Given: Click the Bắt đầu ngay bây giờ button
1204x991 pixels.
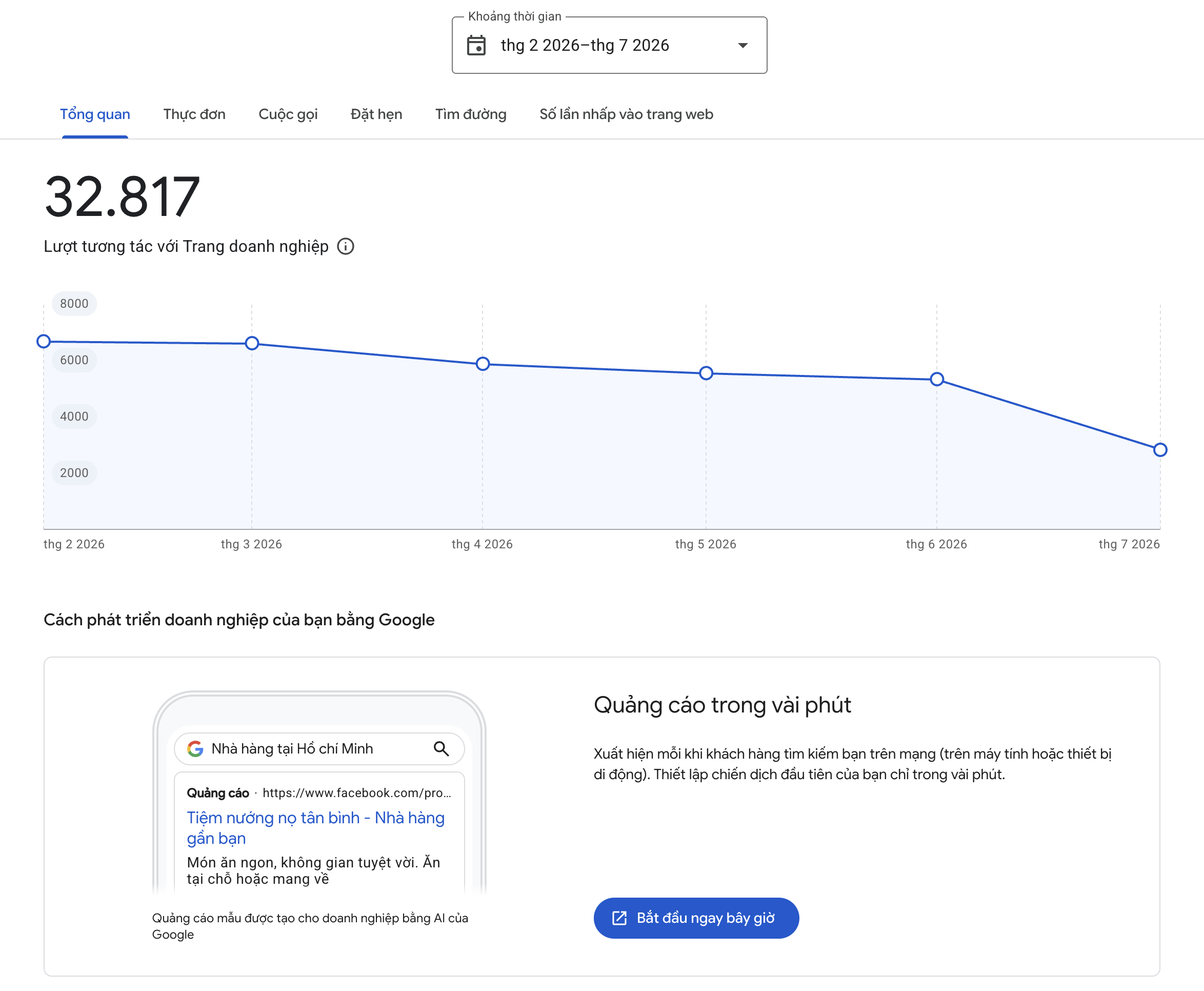Looking at the screenshot, I should tap(696, 918).
